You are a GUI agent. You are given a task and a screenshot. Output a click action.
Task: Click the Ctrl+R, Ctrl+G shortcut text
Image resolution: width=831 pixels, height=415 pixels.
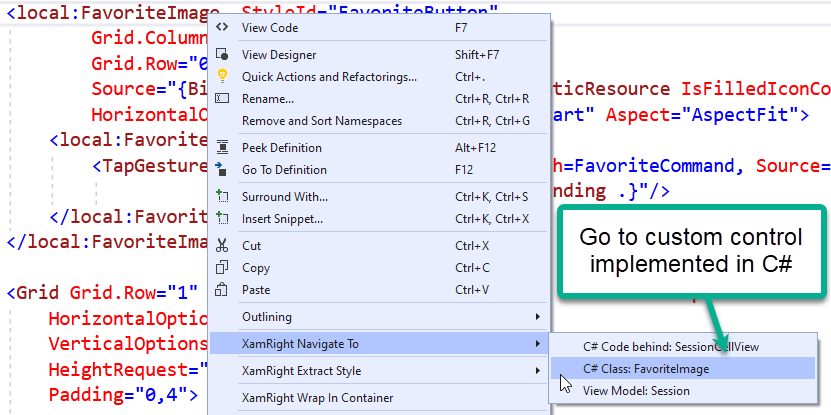tap(492, 121)
